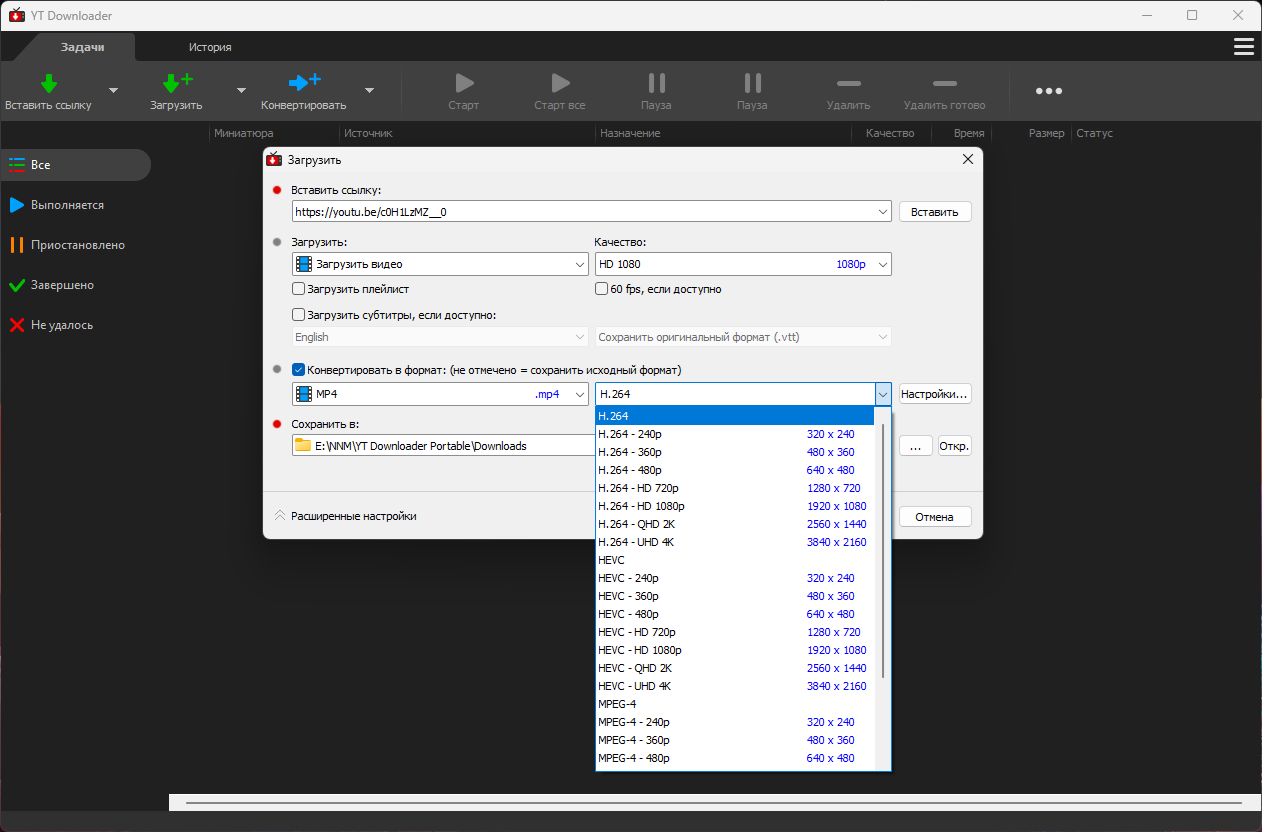Switch to the История tab
Screen dimensions: 1262x832
coord(210,47)
